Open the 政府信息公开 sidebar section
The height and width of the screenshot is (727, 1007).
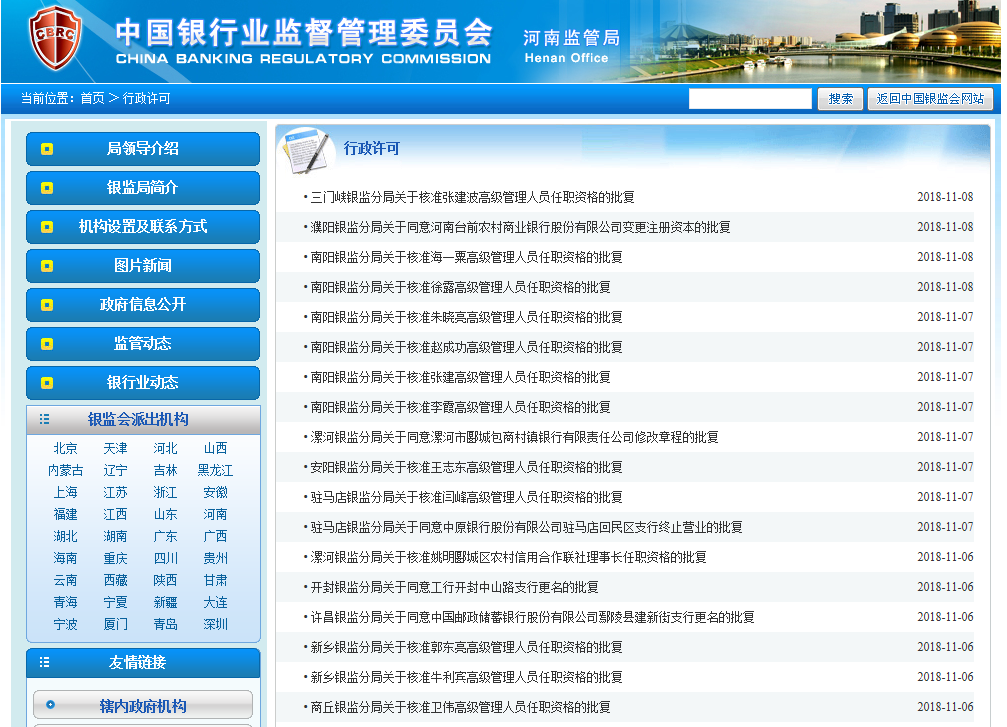pos(142,305)
